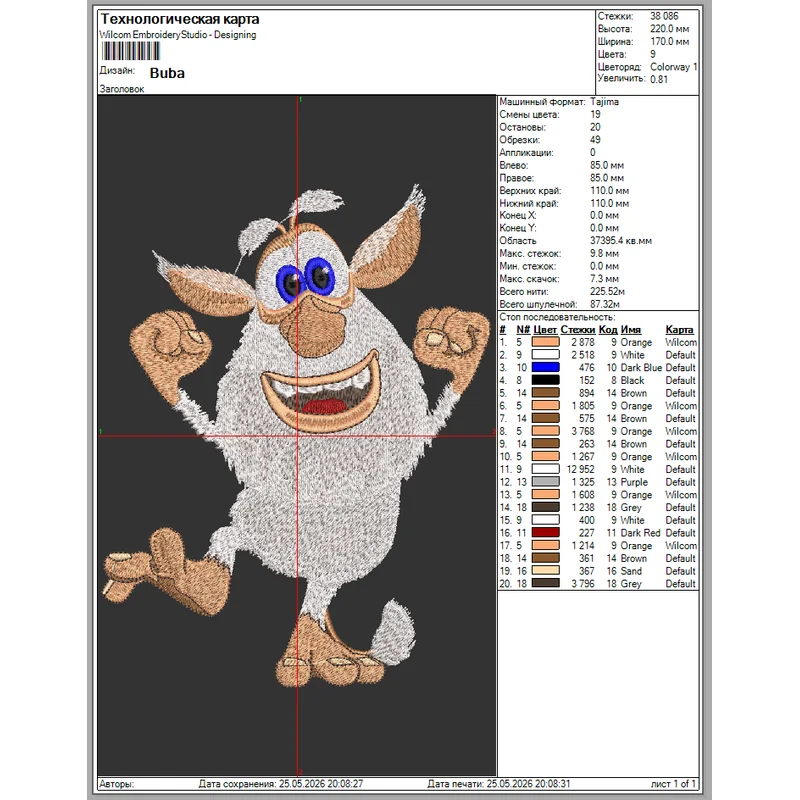
Task: Click the "Dark Blue" color name
Action: pos(641,367)
